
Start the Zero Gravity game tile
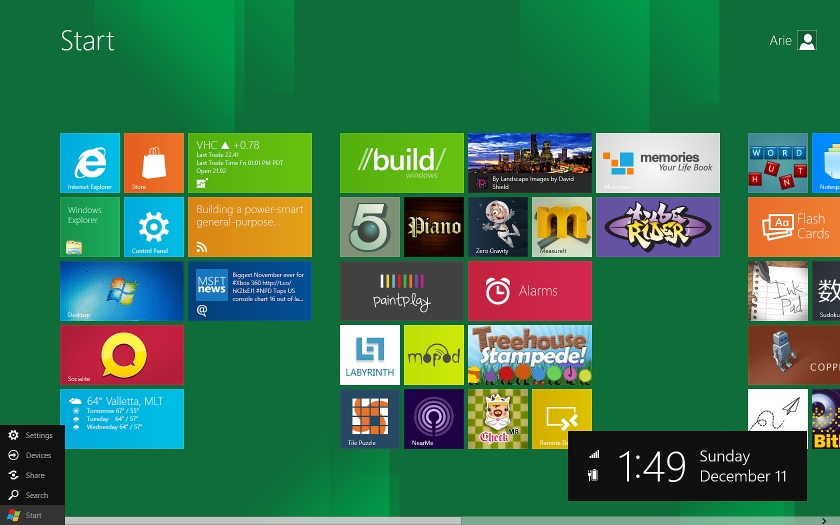pos(498,227)
